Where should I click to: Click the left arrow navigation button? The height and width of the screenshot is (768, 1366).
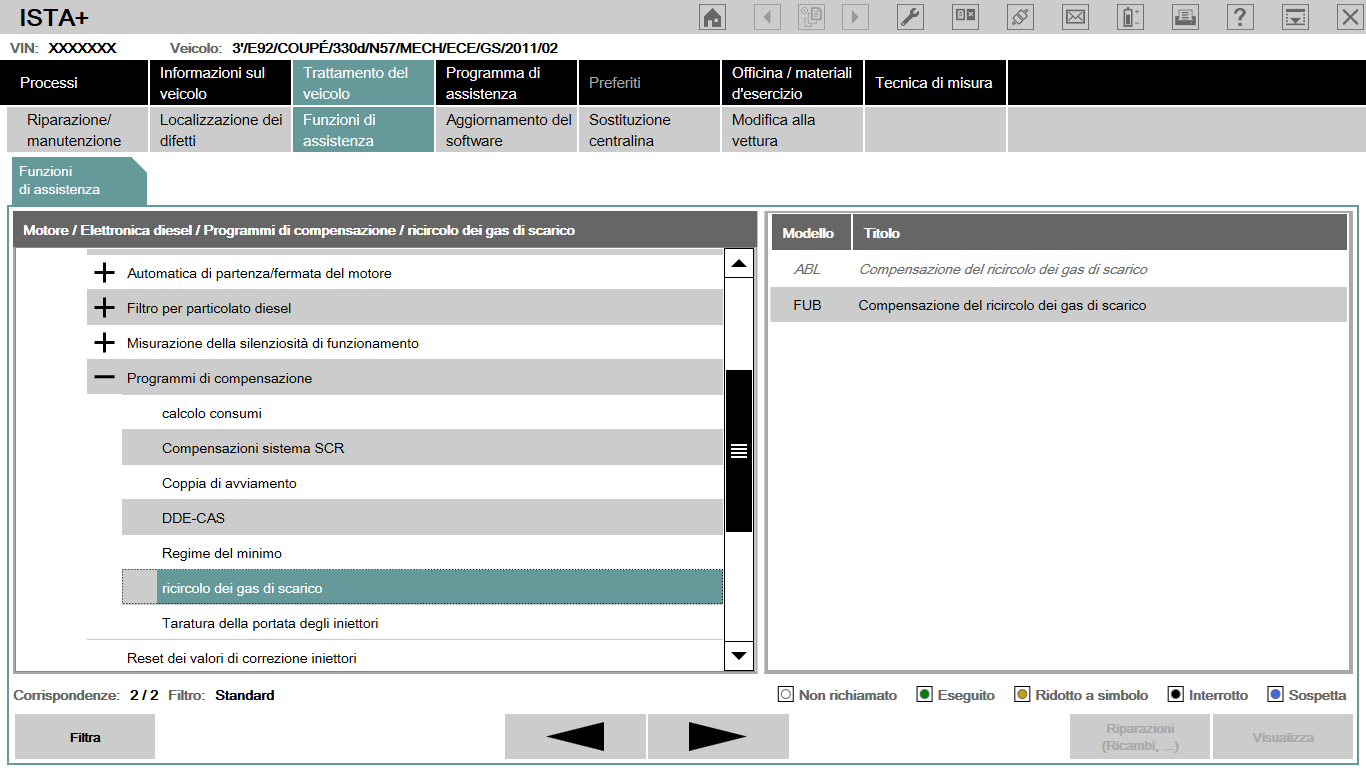click(575, 737)
